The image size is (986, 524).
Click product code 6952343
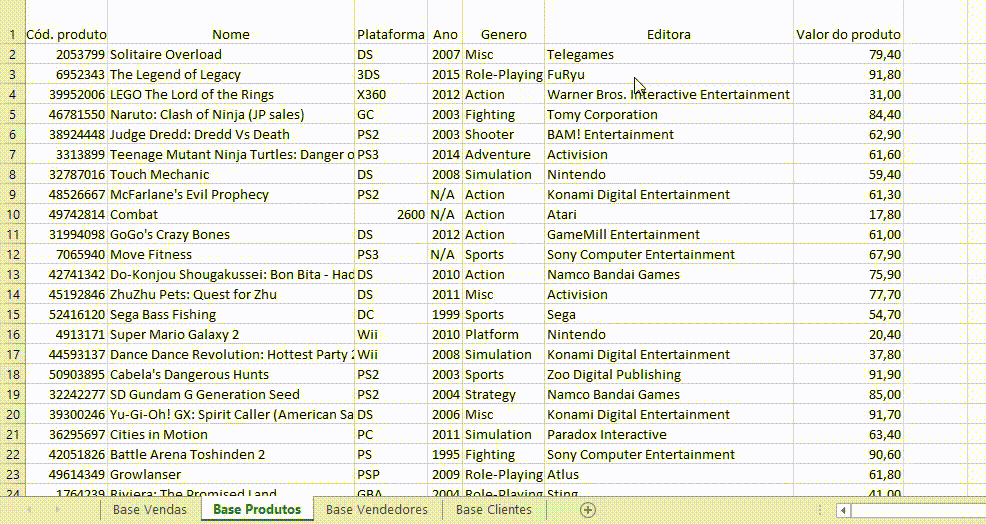tap(66, 75)
